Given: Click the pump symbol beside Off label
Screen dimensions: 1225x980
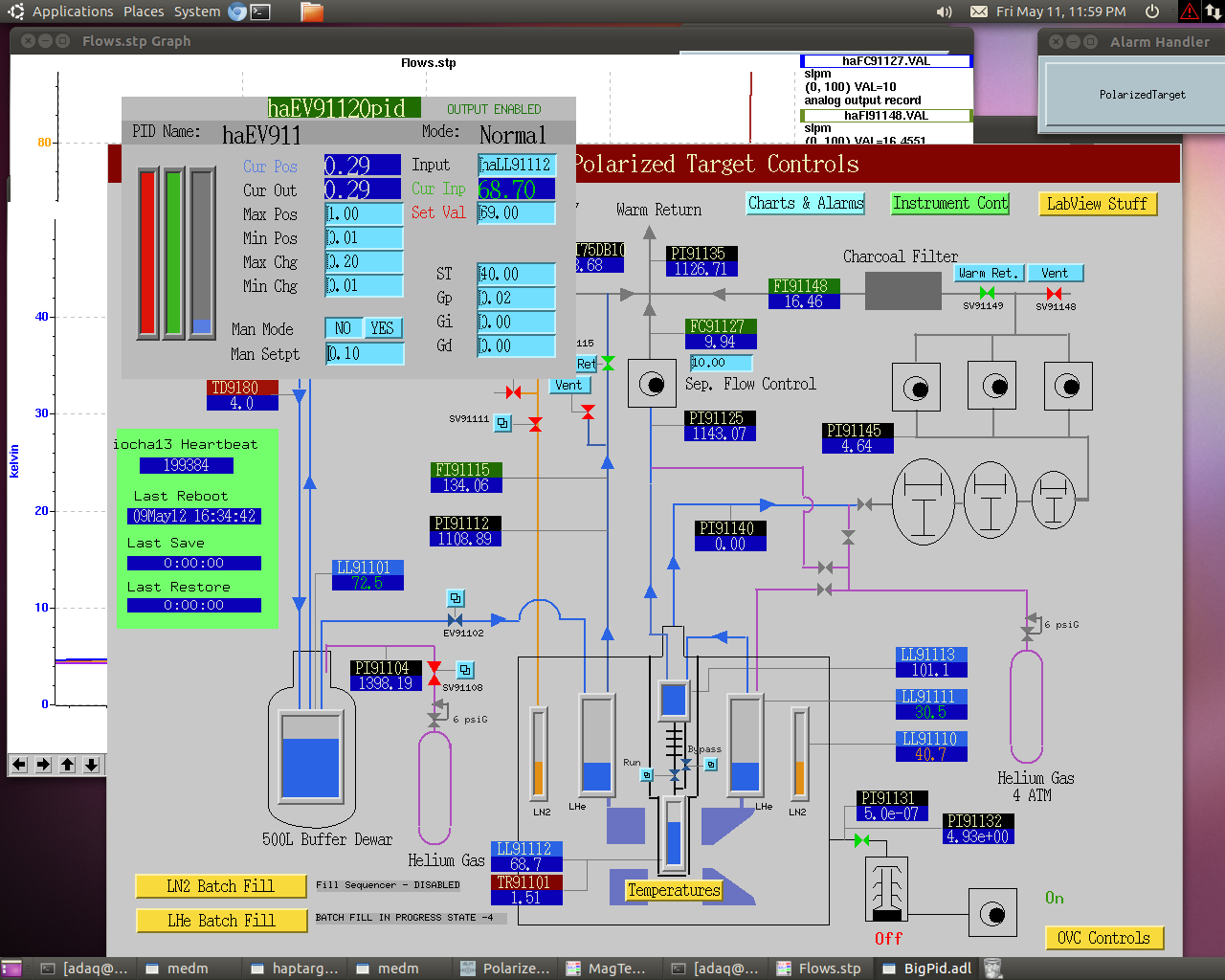Looking at the screenshot, I should (992, 913).
